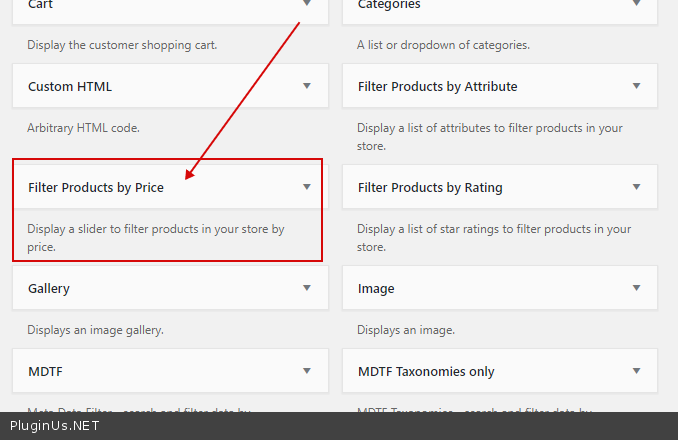Toggle Filter Products by Rating arrow
Screen dimensions: 678x440
click(637, 187)
